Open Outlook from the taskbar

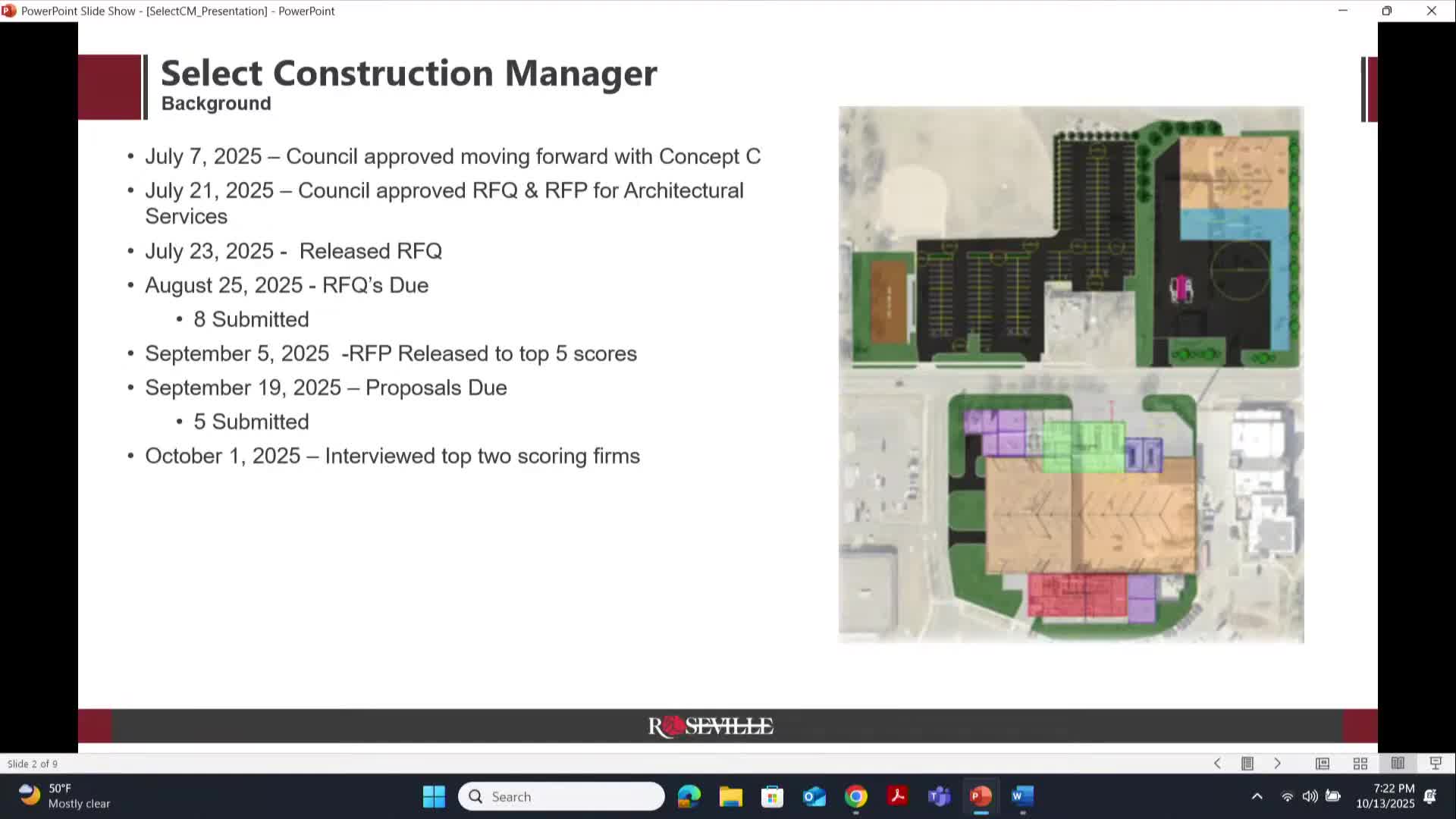coord(814,796)
